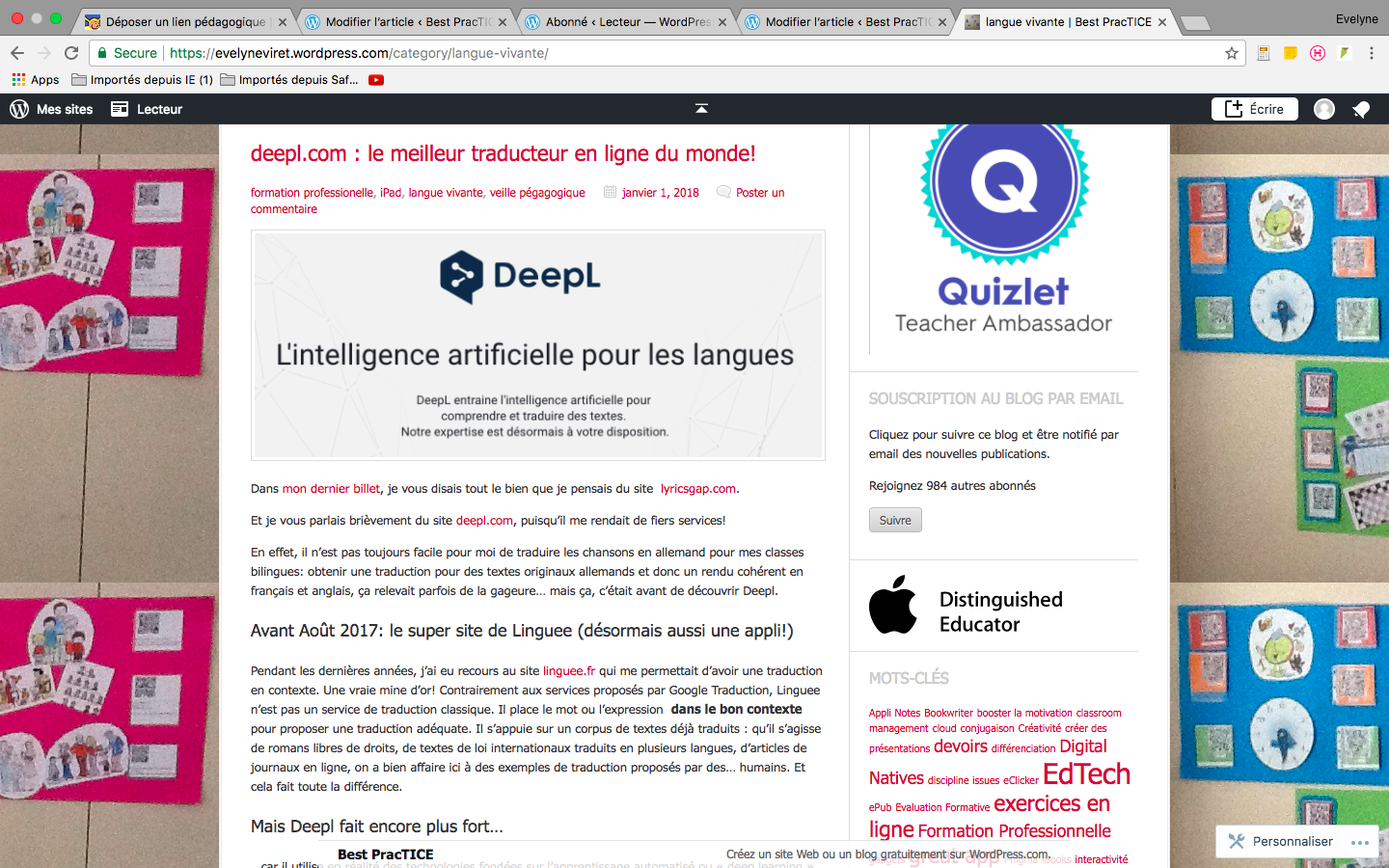The height and width of the screenshot is (868, 1389).
Task: Bookmark this page with the star icon
Action: 1232,53
